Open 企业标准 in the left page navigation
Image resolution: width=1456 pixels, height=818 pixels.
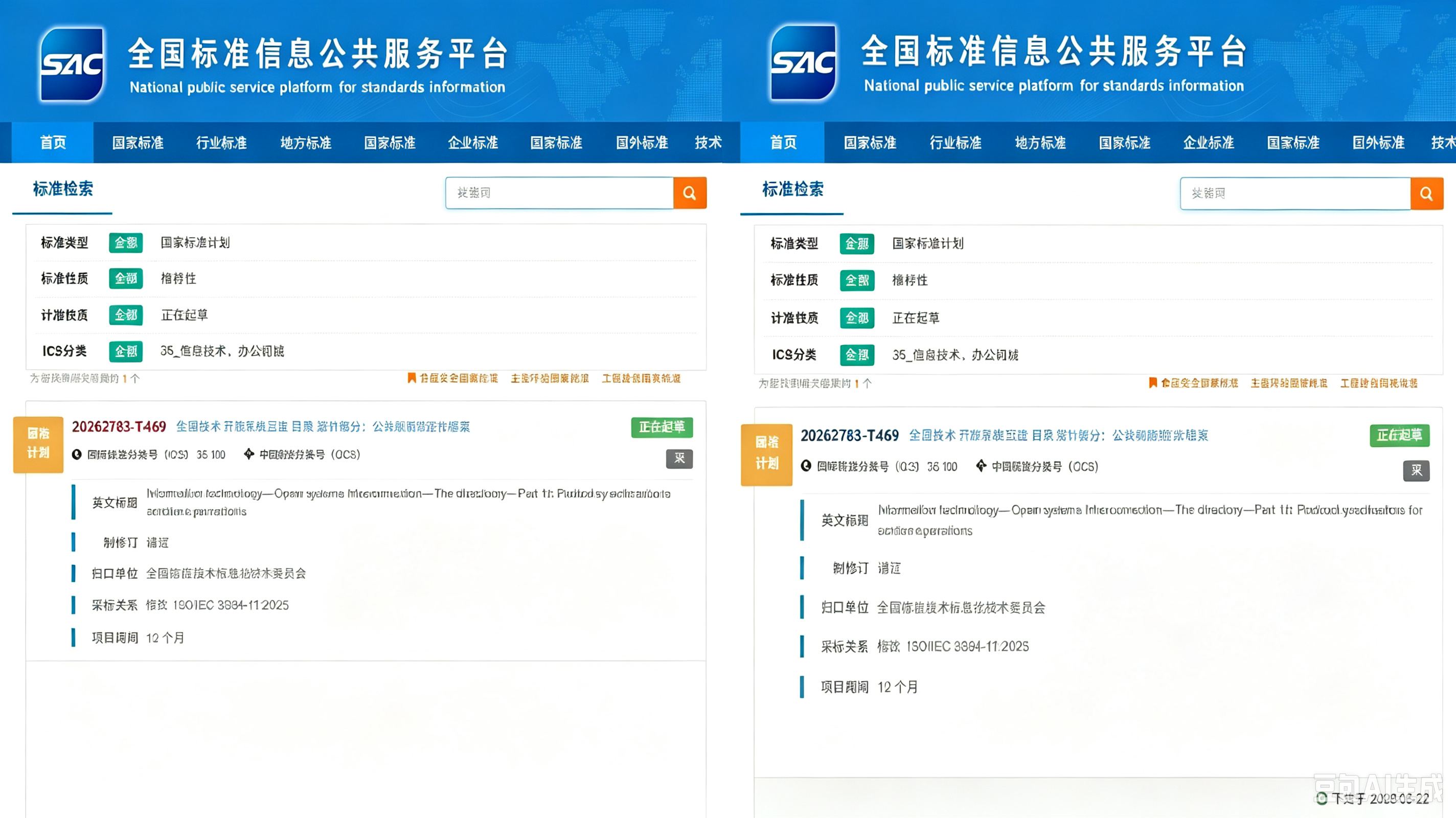click(473, 143)
